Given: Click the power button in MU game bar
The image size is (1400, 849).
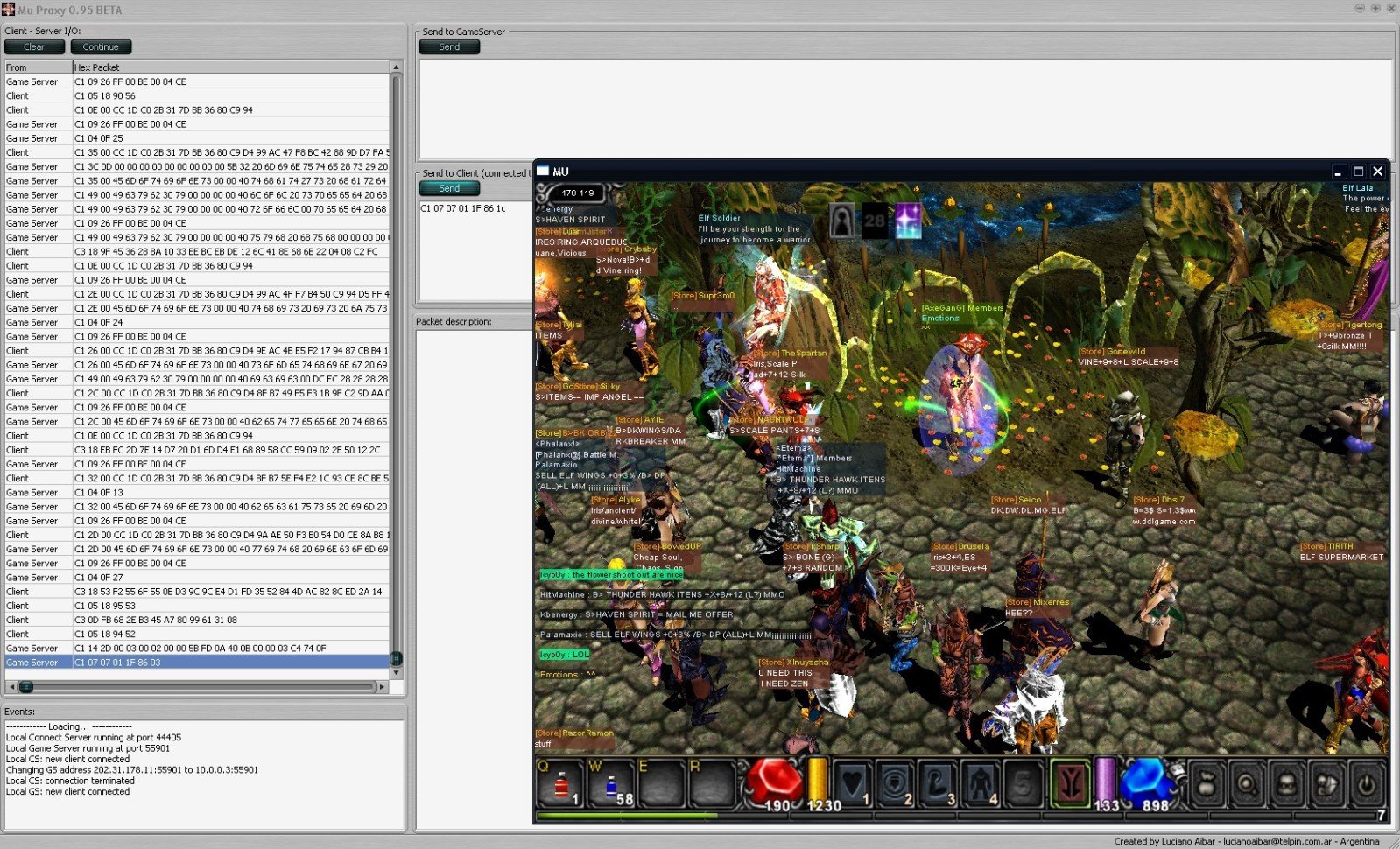Looking at the screenshot, I should coord(1367,782).
